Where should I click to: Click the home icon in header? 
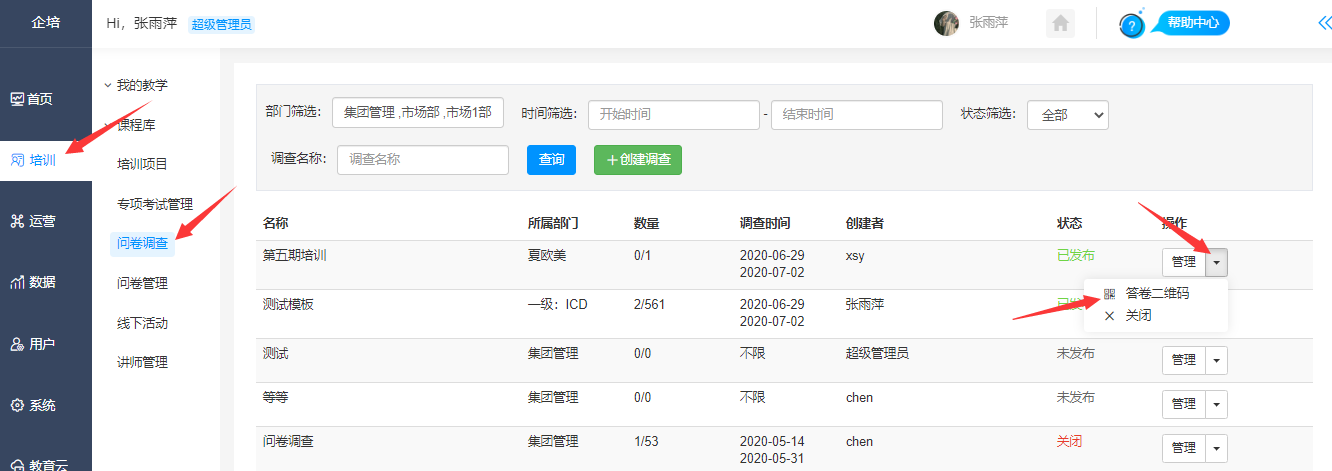coord(1060,23)
